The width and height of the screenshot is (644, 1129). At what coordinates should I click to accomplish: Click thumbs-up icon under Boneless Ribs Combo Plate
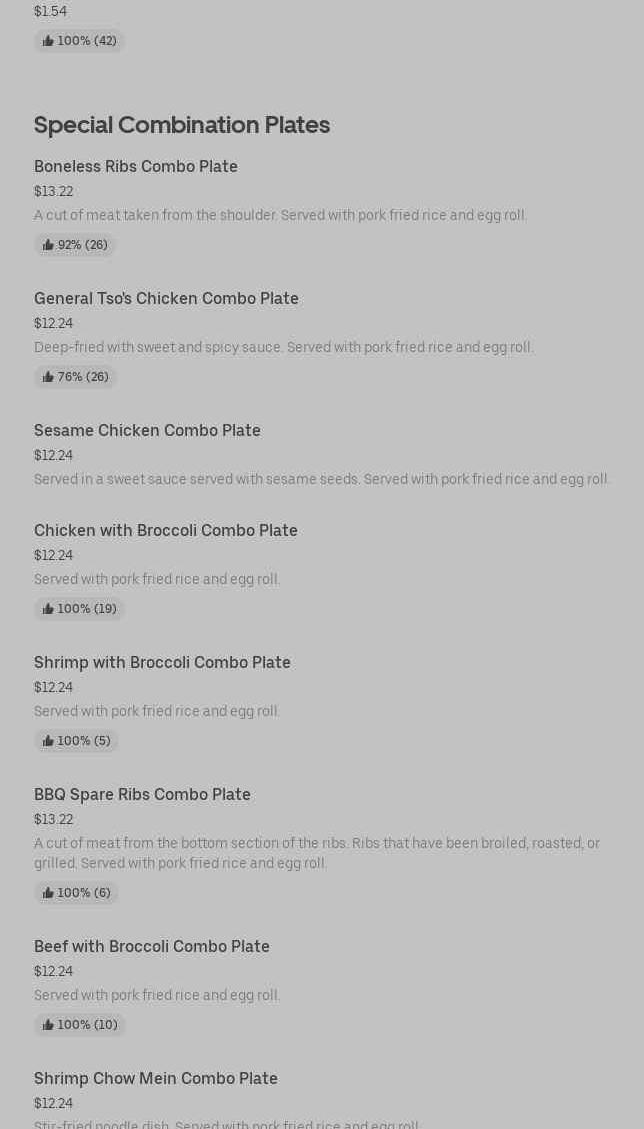click(48, 245)
